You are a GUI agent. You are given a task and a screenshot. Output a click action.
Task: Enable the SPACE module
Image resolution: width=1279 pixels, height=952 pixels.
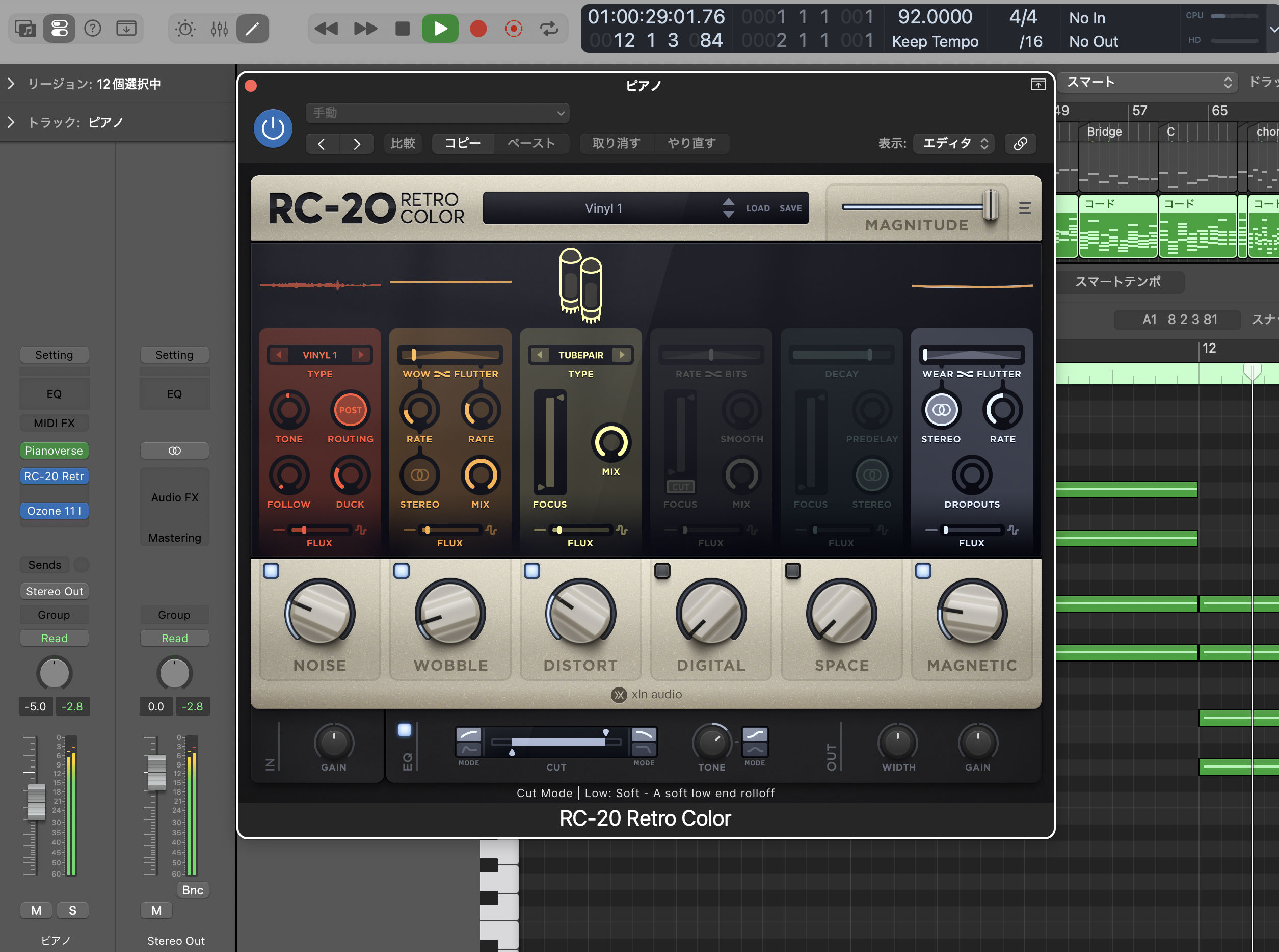tap(793, 570)
